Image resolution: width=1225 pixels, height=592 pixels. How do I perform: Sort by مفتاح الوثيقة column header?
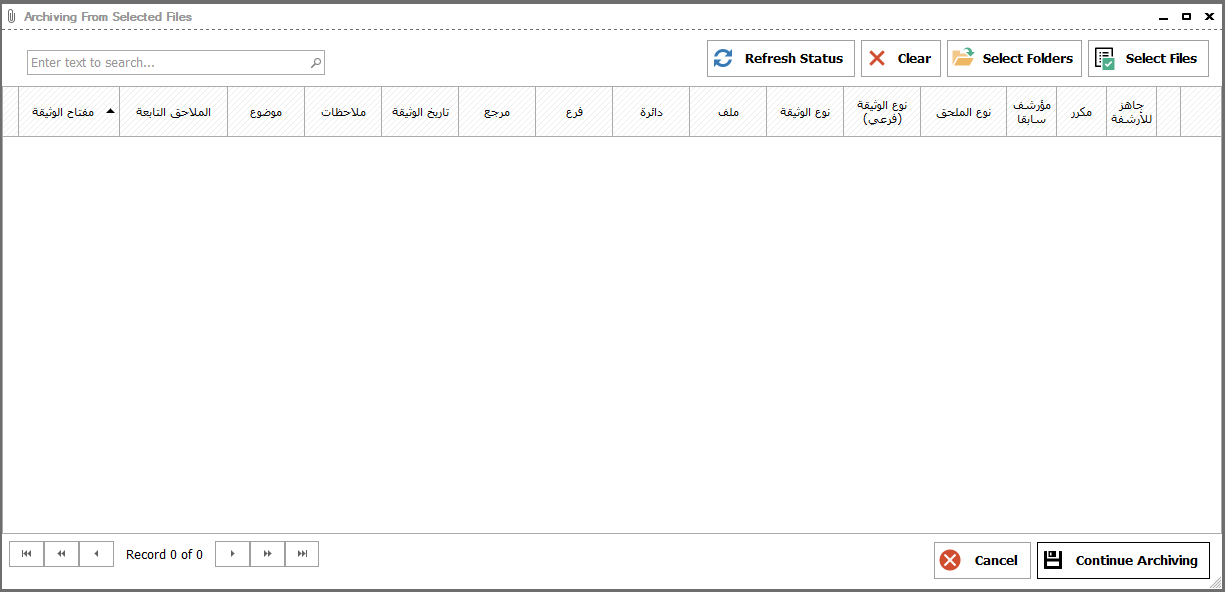[x=69, y=111]
